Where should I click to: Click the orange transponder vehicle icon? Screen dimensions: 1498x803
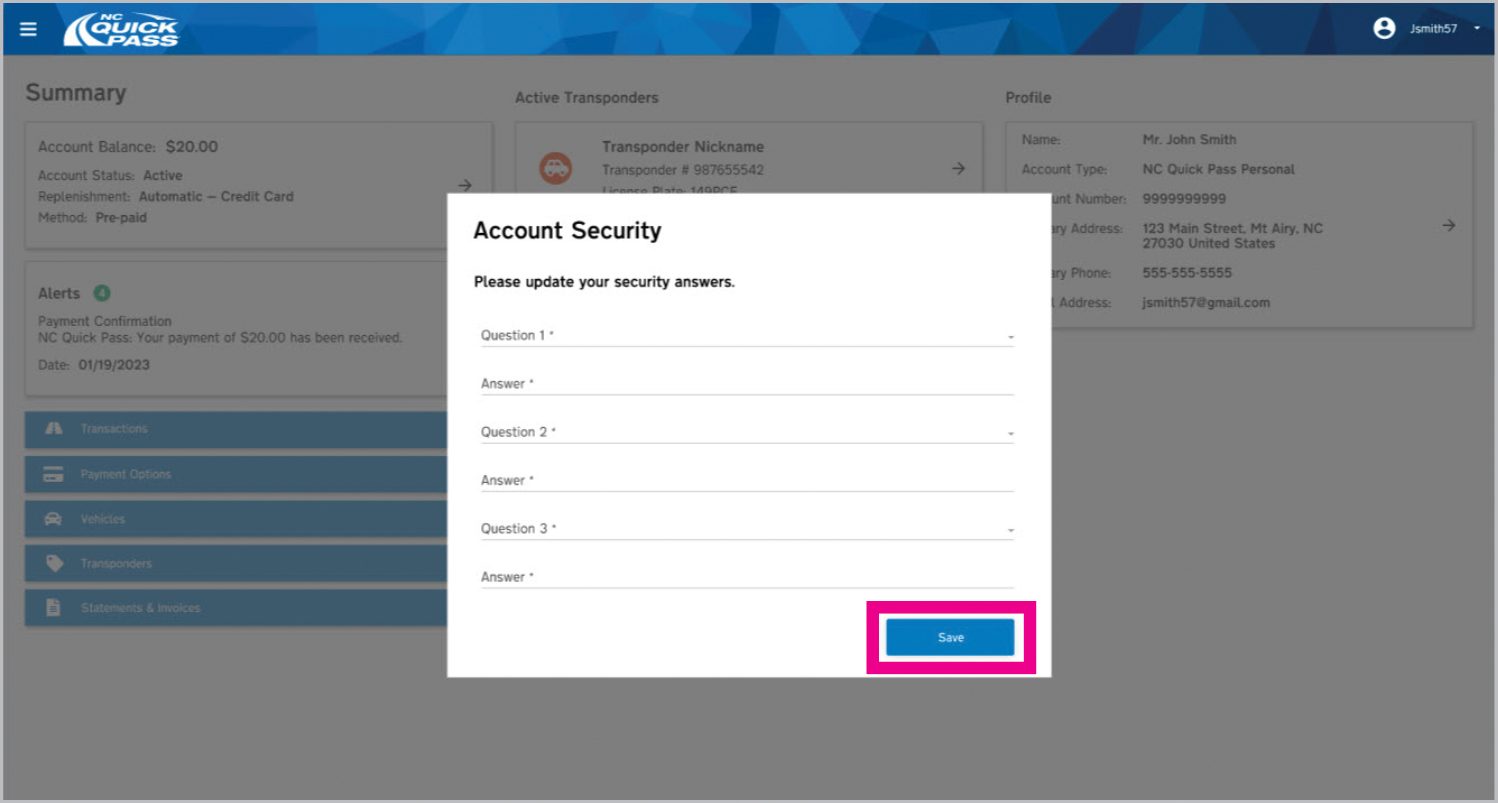(556, 168)
